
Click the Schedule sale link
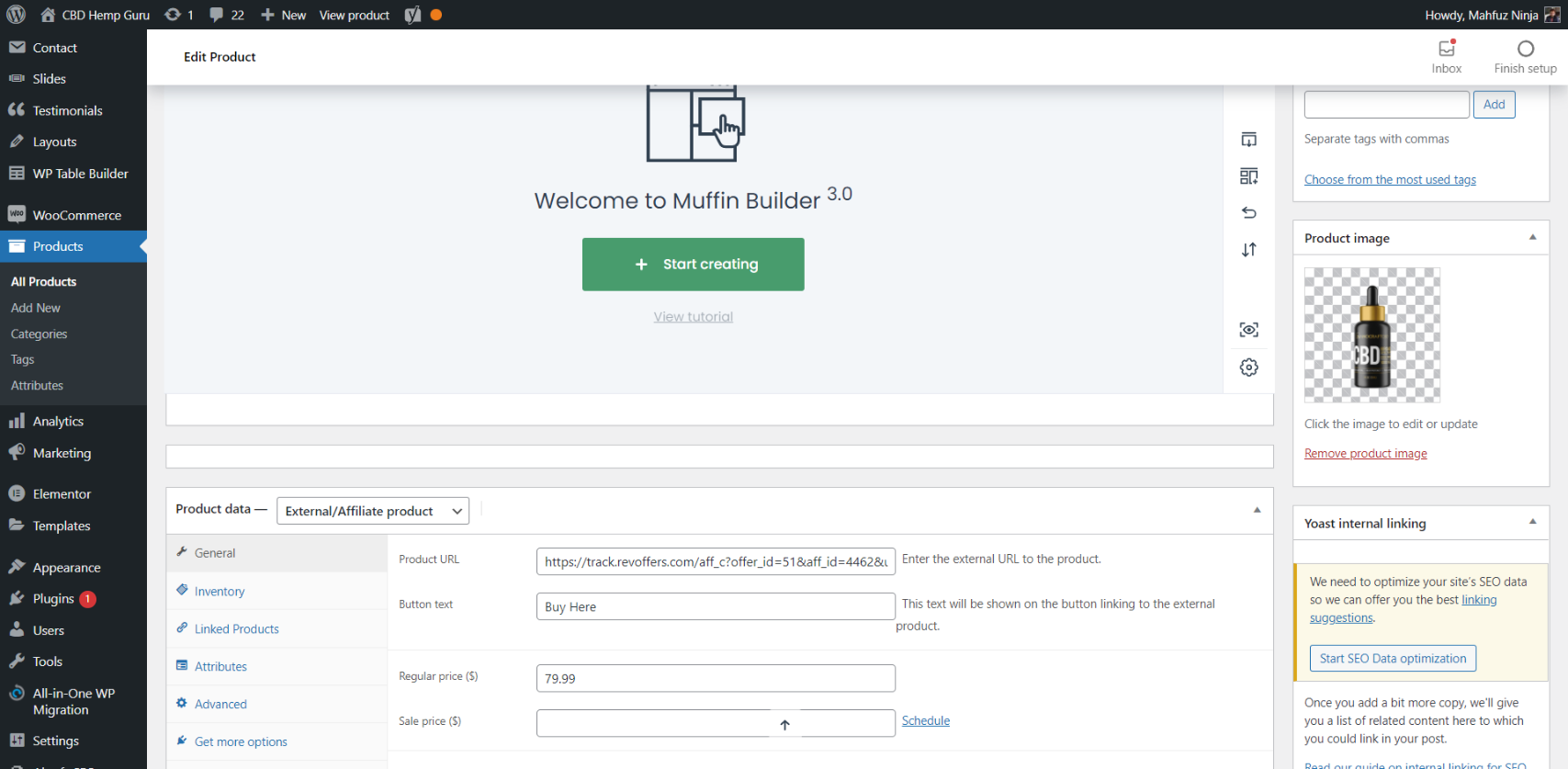[926, 720]
